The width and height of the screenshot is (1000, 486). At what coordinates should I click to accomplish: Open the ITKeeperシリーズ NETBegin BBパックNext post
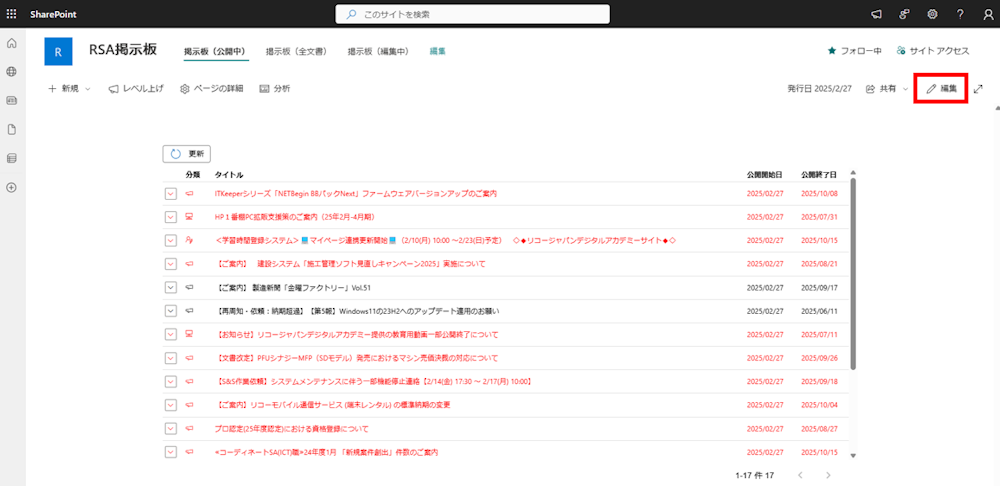click(356, 194)
